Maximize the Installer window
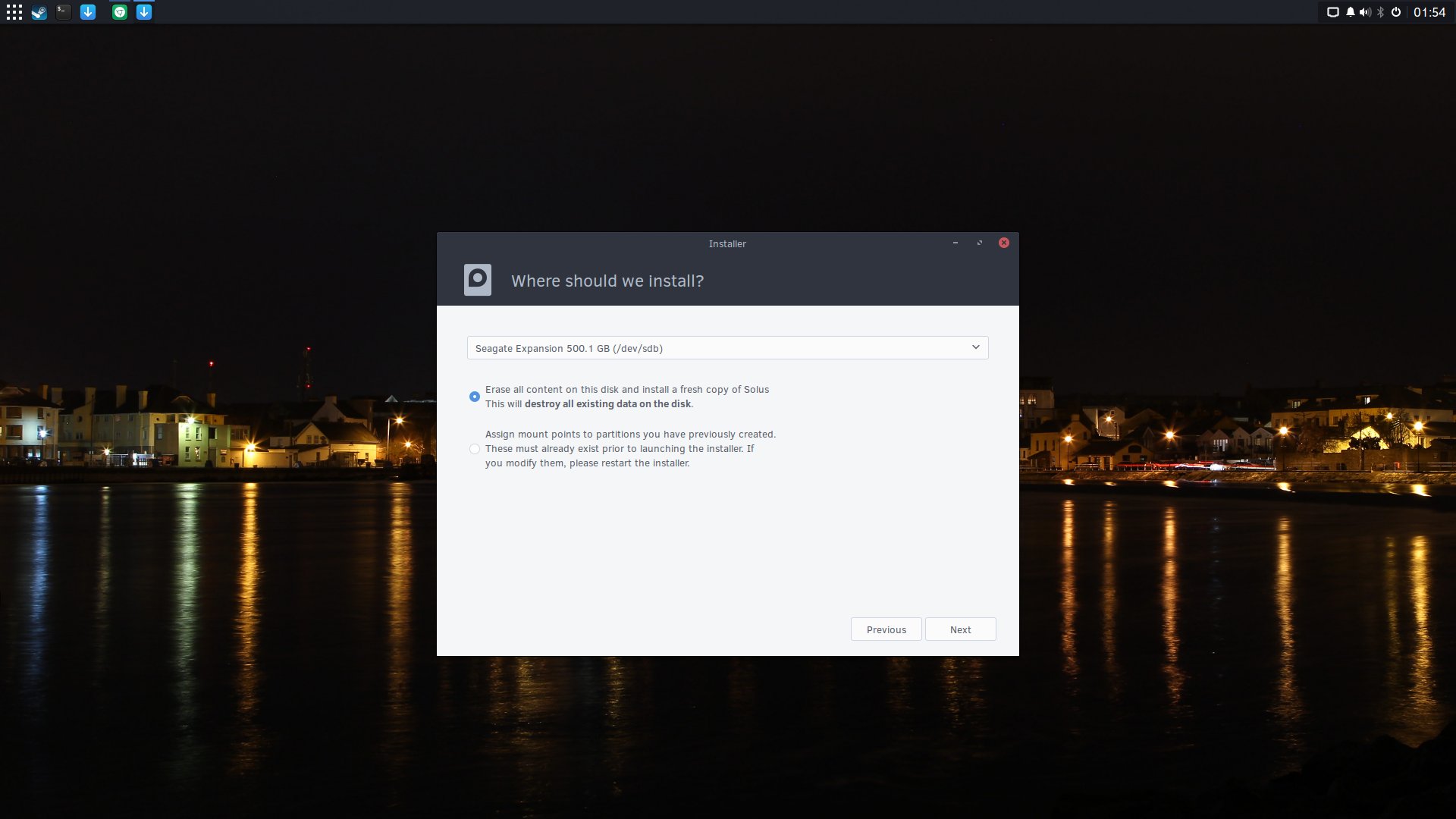The width and height of the screenshot is (1456, 819). (x=980, y=243)
